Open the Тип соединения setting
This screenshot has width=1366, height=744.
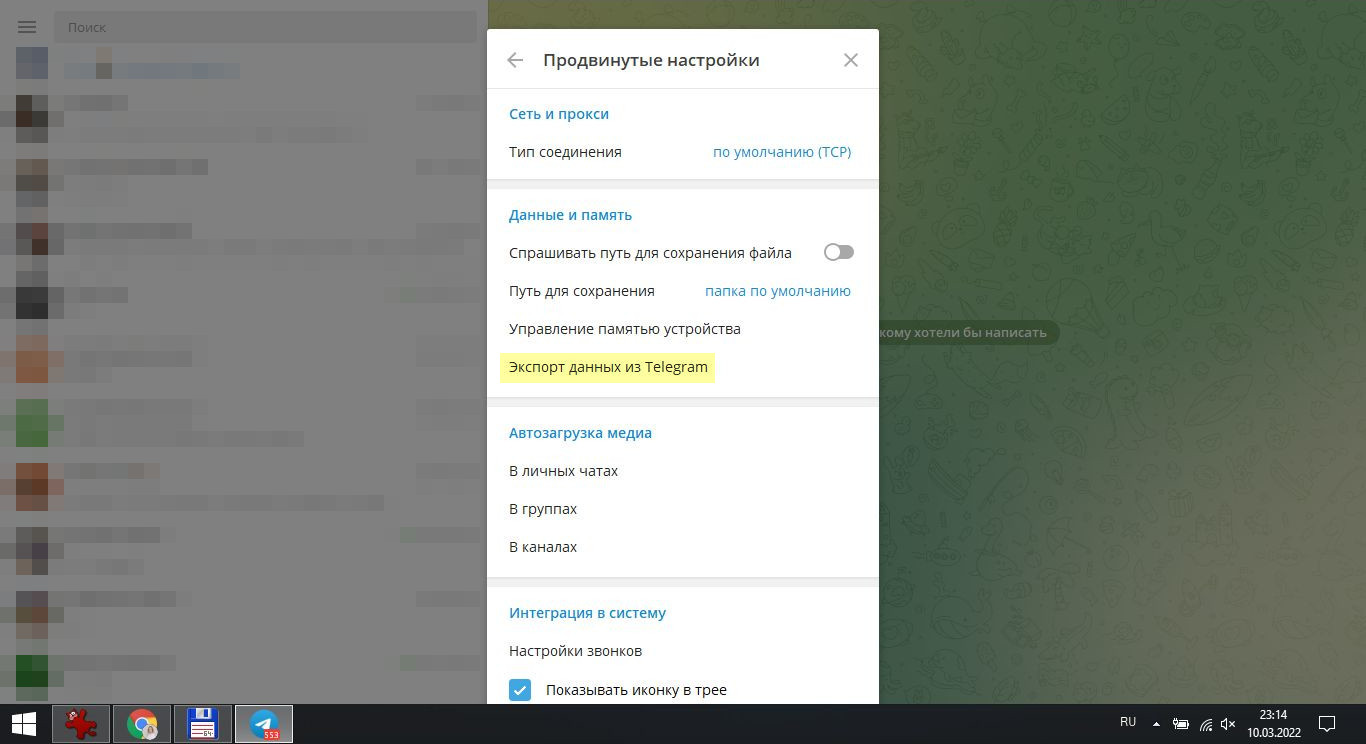(683, 152)
